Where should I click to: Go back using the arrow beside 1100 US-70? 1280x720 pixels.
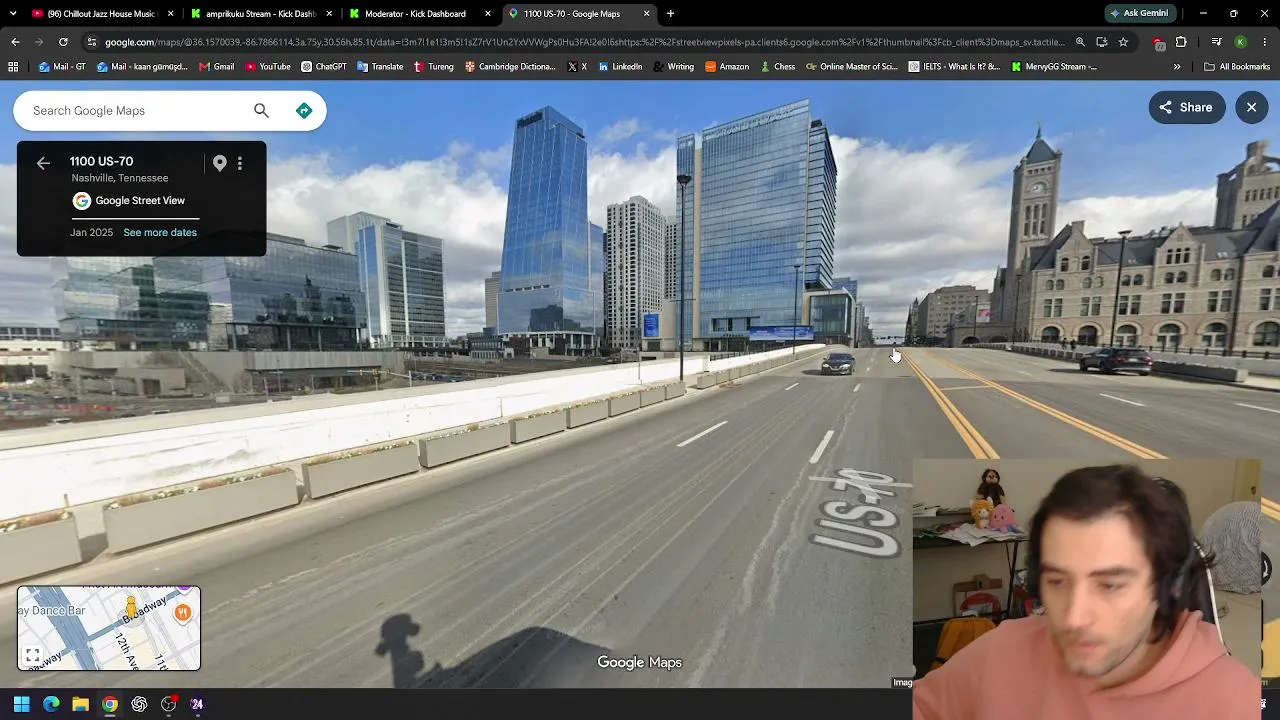point(43,163)
